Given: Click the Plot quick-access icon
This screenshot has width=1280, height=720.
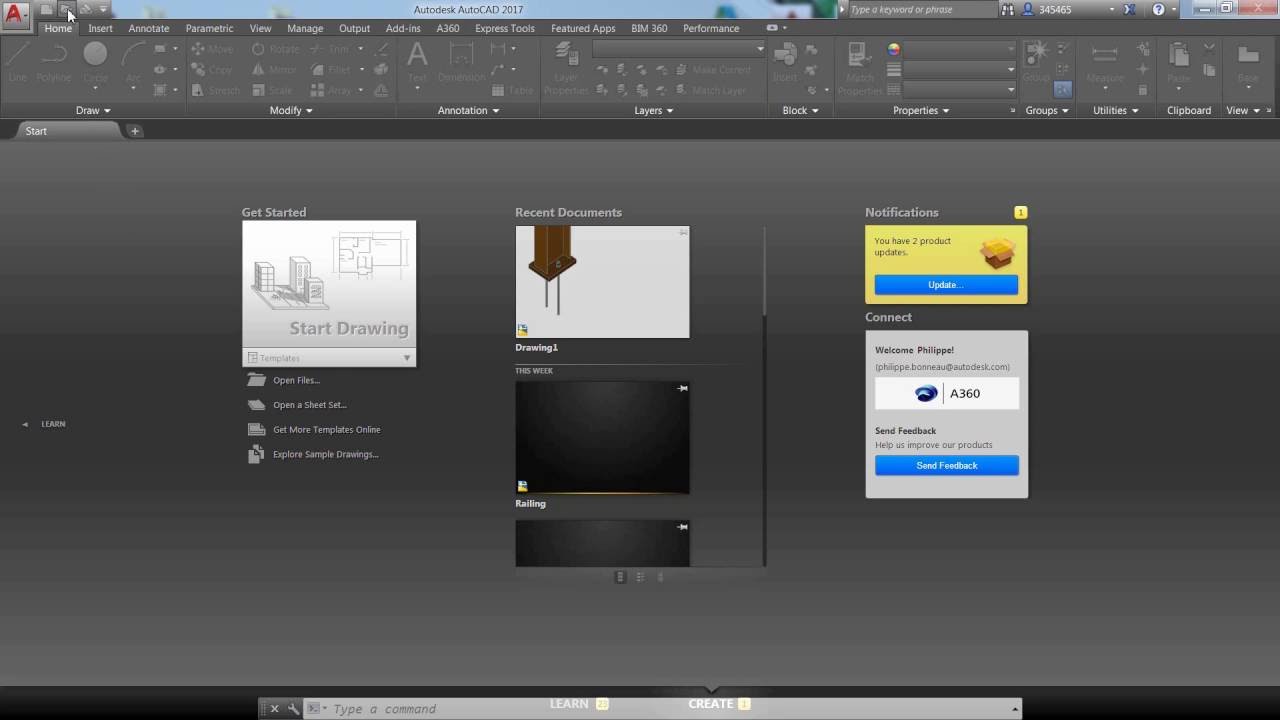Looking at the screenshot, I should coord(85,9).
